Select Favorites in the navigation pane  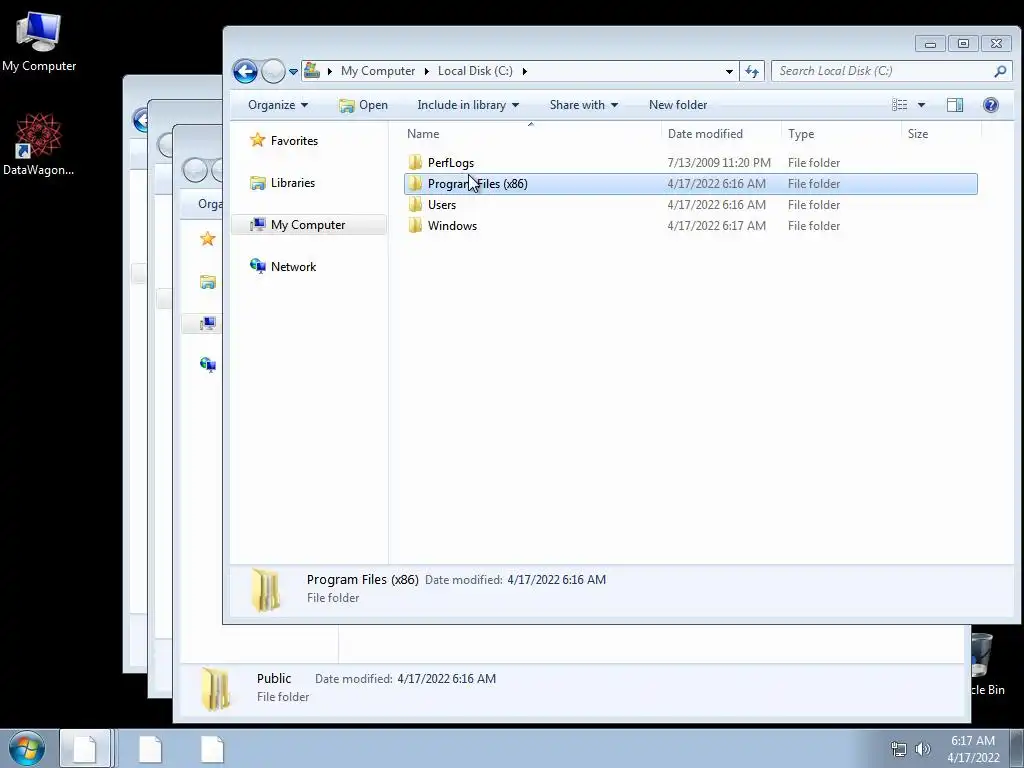[294, 140]
